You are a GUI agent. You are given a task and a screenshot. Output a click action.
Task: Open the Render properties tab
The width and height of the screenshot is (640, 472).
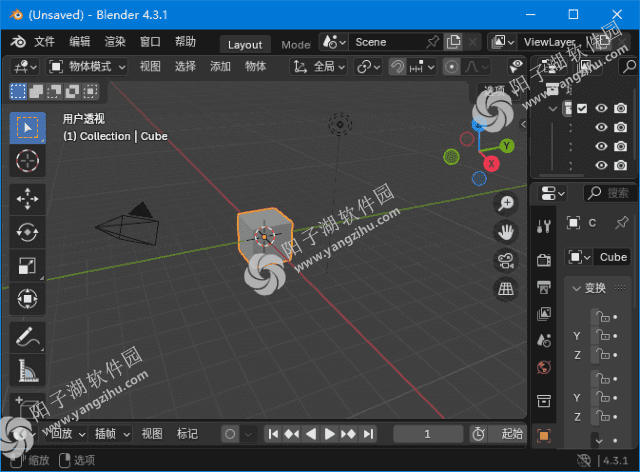[544, 260]
